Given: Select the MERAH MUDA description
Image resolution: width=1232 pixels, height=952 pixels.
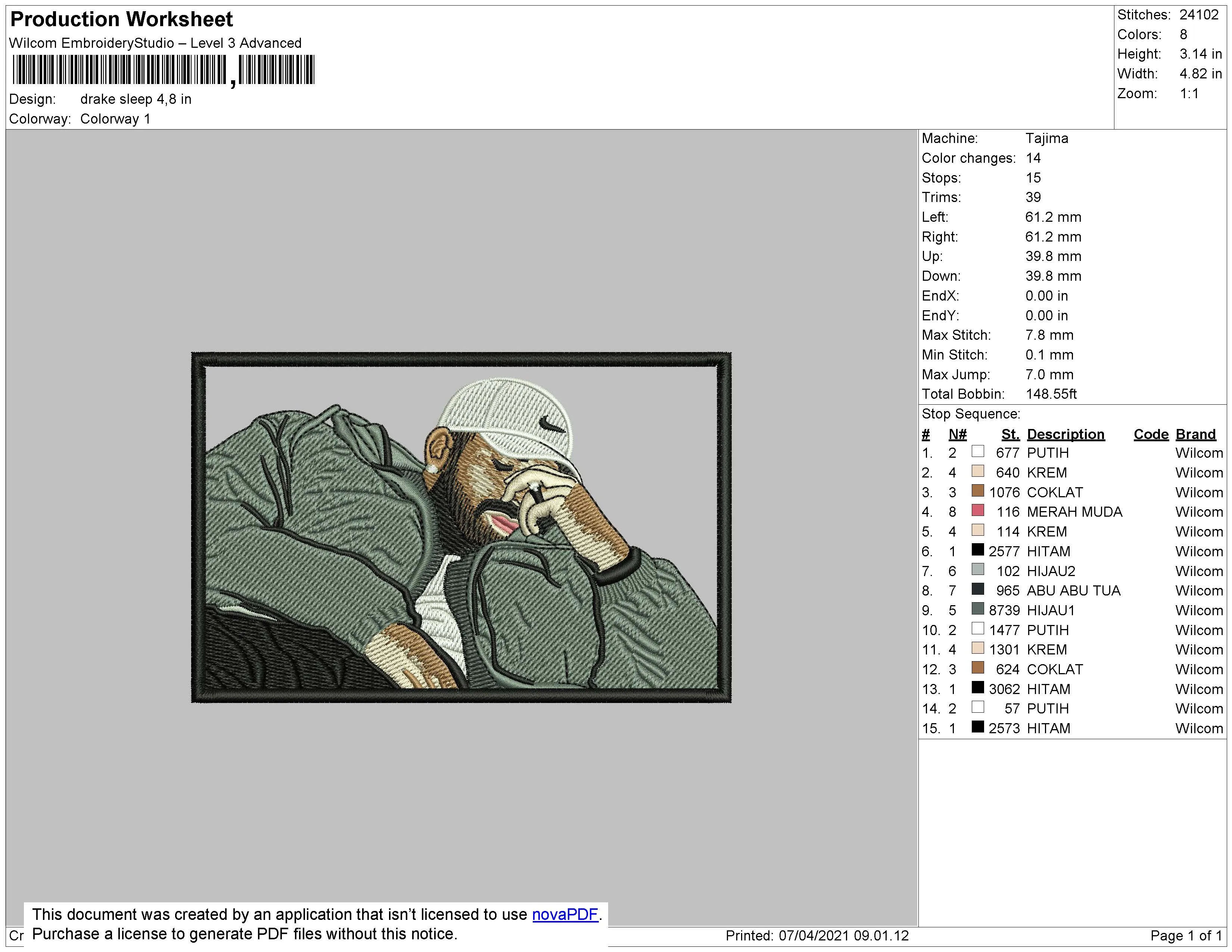Looking at the screenshot, I should (x=1074, y=512).
